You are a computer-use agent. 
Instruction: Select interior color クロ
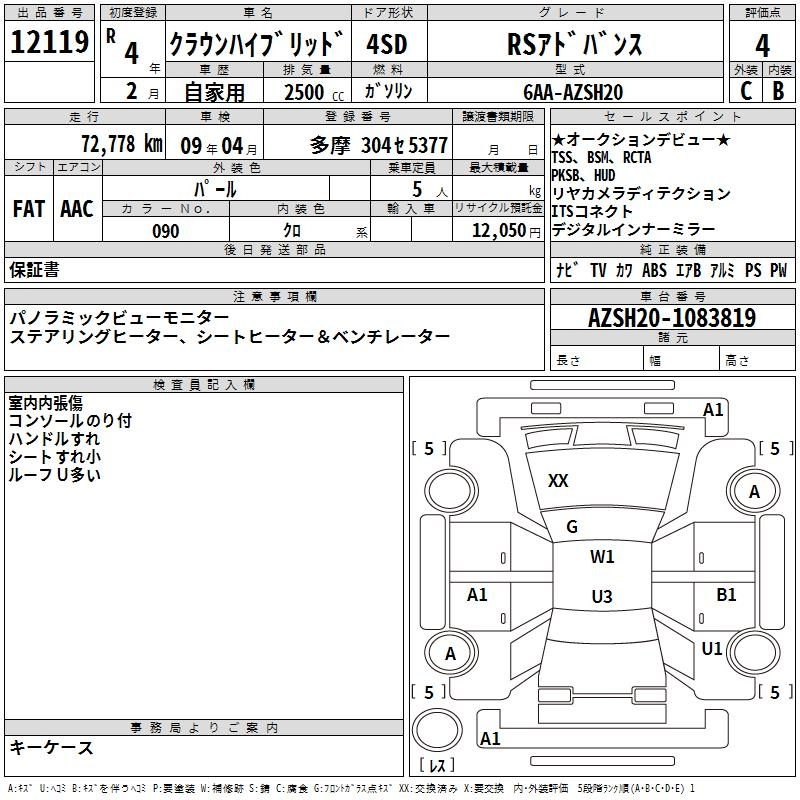coord(292,231)
